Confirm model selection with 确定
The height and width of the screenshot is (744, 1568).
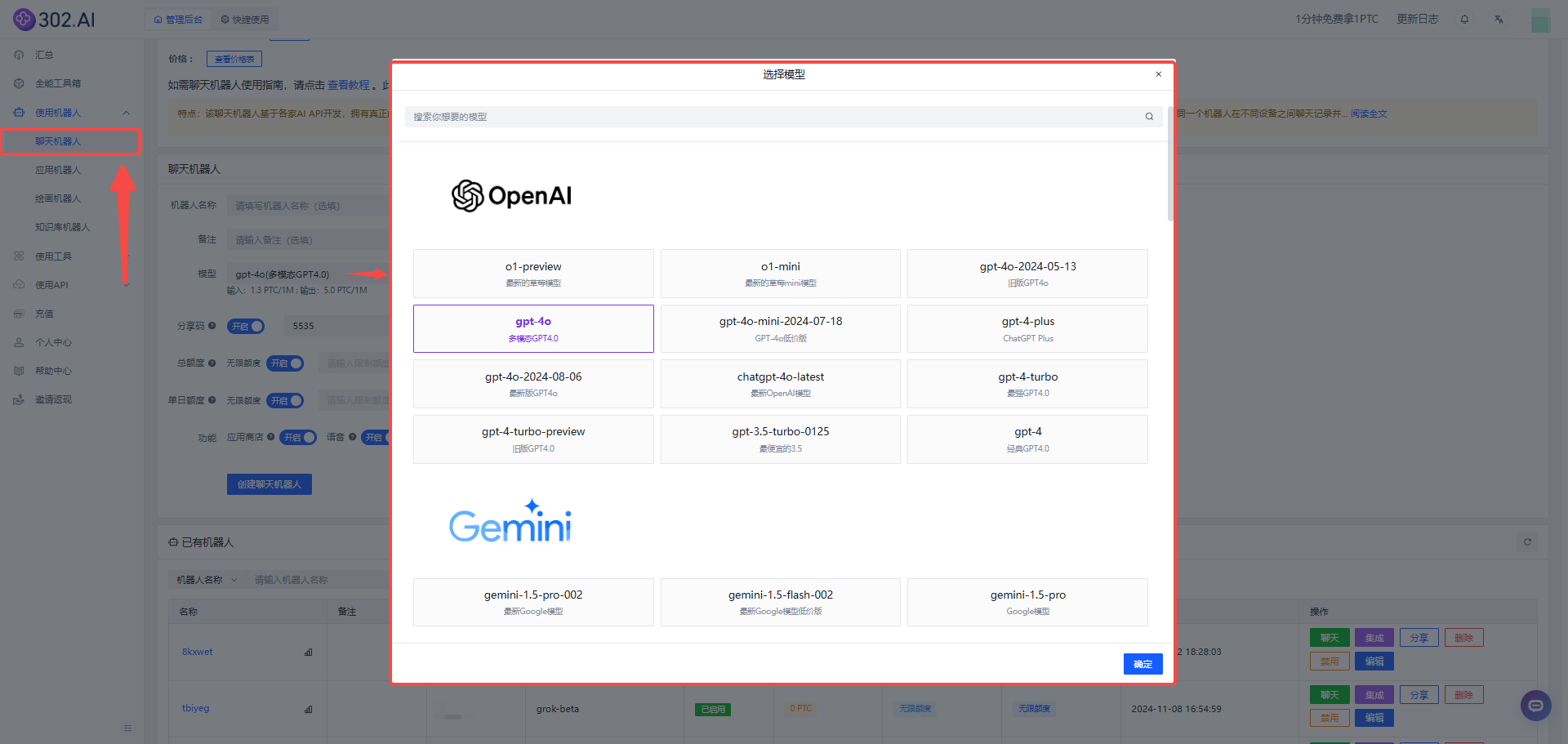tap(1143, 664)
